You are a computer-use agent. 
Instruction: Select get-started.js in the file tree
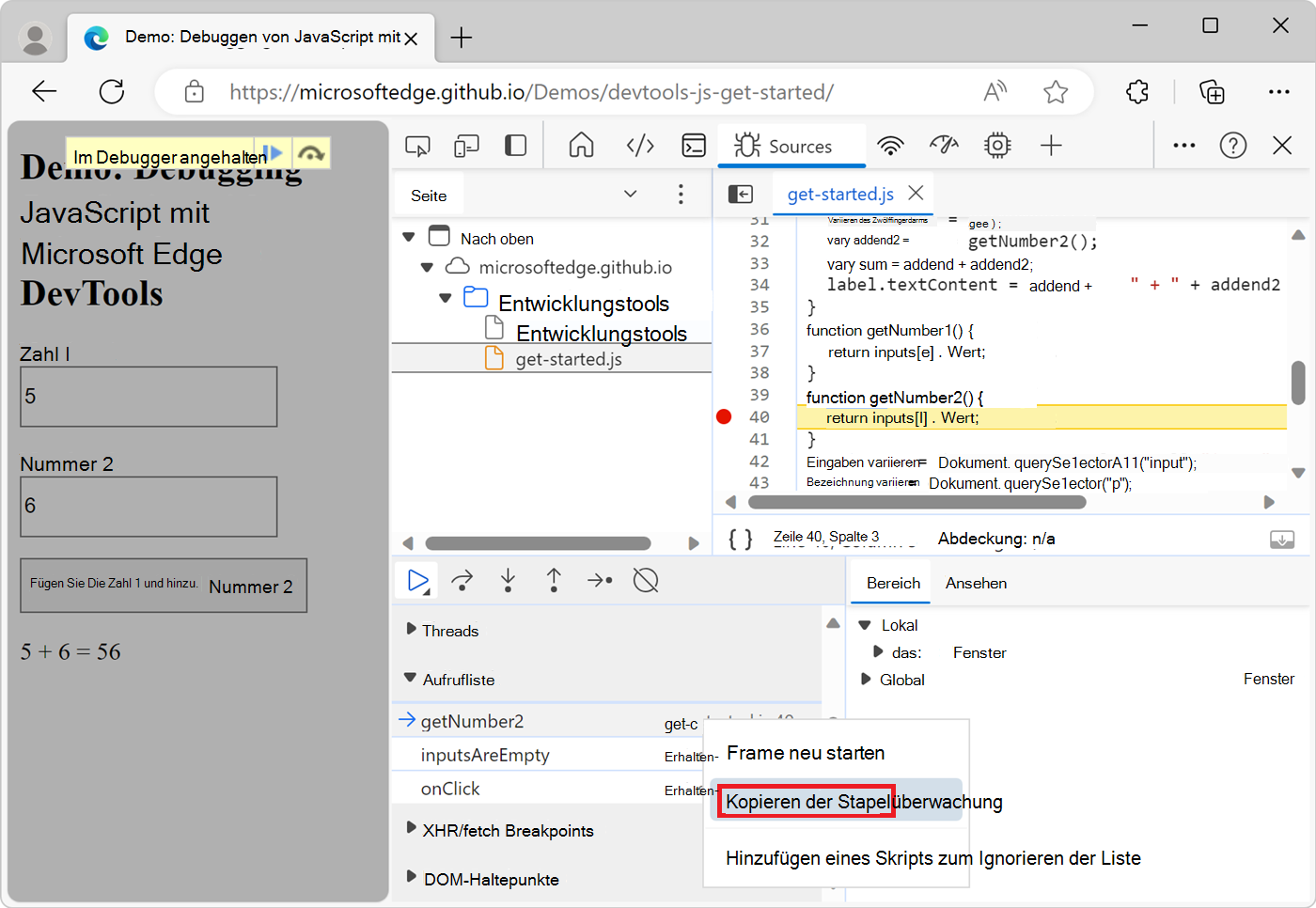point(568,359)
